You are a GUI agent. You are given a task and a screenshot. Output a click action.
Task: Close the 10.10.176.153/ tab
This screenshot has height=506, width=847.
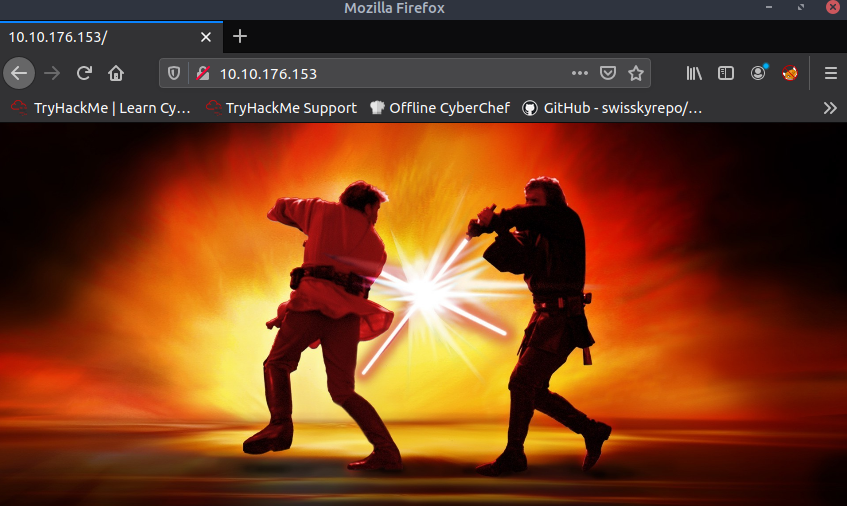coord(206,37)
